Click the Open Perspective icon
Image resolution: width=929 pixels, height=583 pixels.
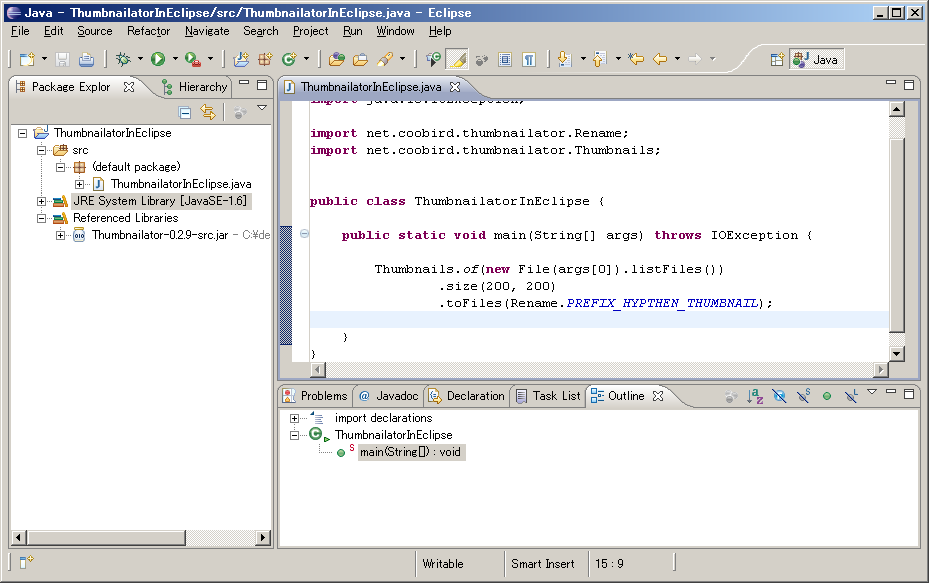(777, 59)
